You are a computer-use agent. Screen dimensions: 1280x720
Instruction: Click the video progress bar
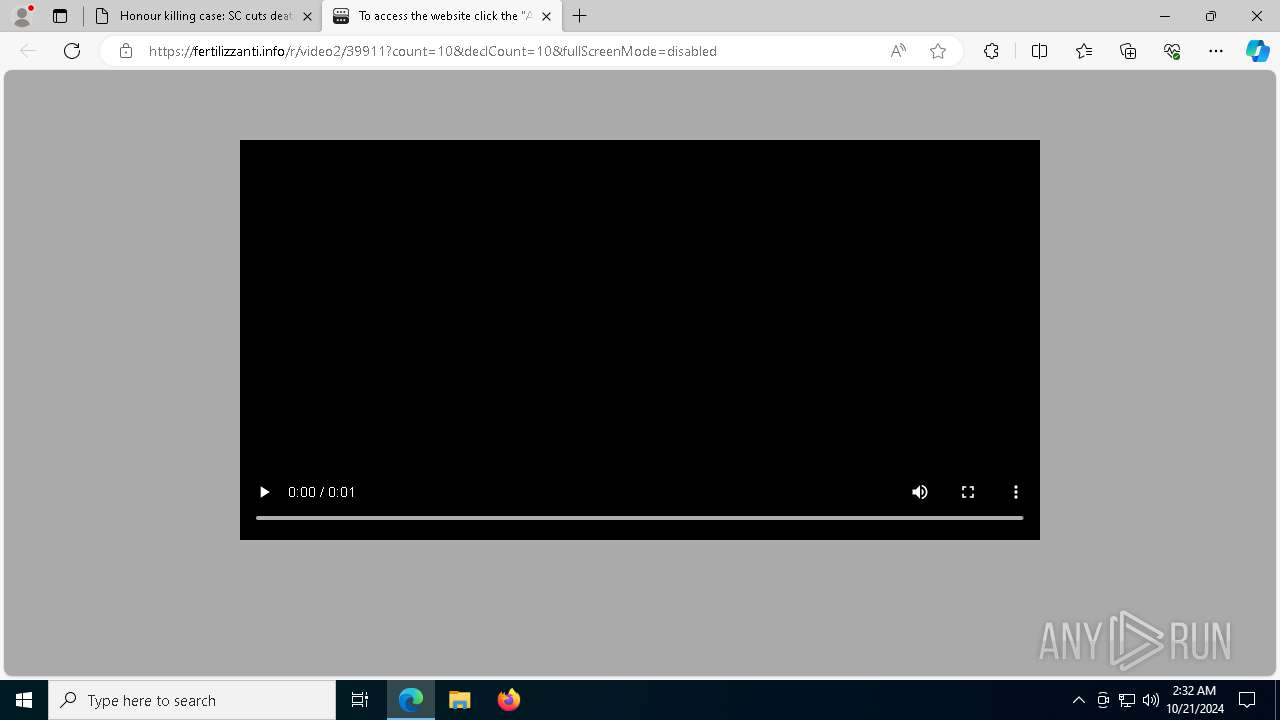click(x=640, y=518)
